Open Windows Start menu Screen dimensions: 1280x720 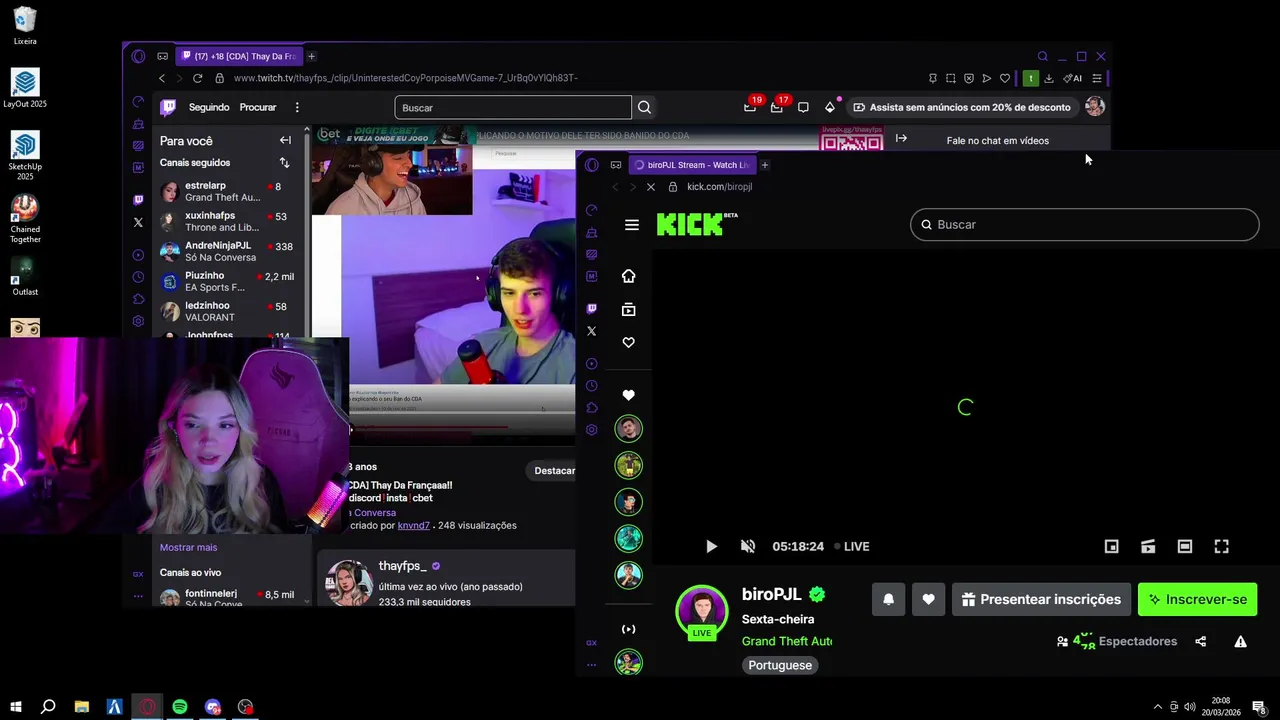coord(15,707)
